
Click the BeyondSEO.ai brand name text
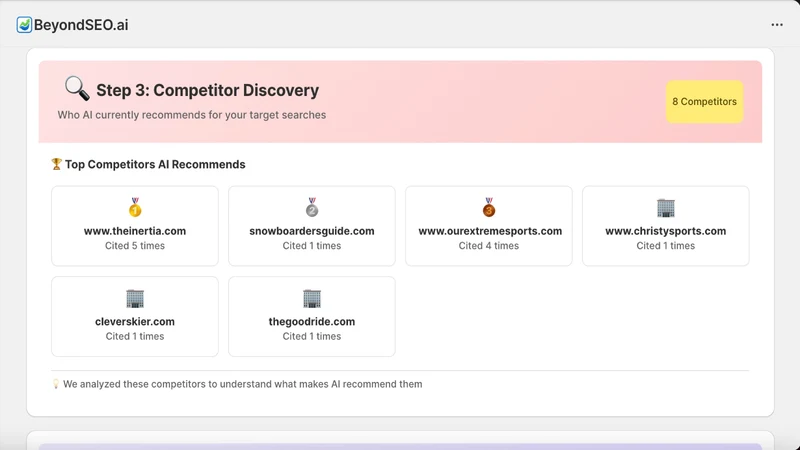(x=81, y=25)
